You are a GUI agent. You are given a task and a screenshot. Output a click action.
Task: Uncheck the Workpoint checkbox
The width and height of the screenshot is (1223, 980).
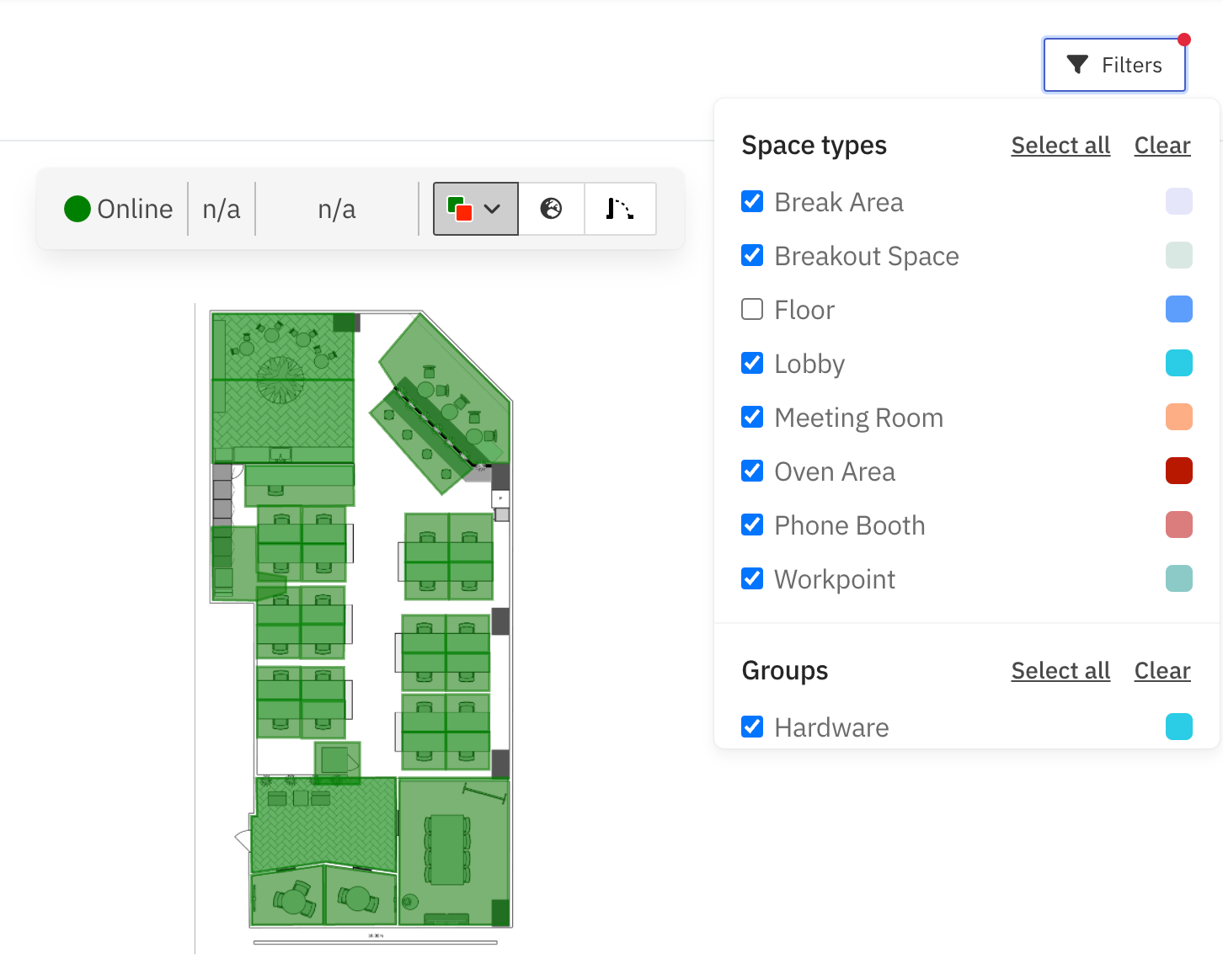[x=752, y=579]
